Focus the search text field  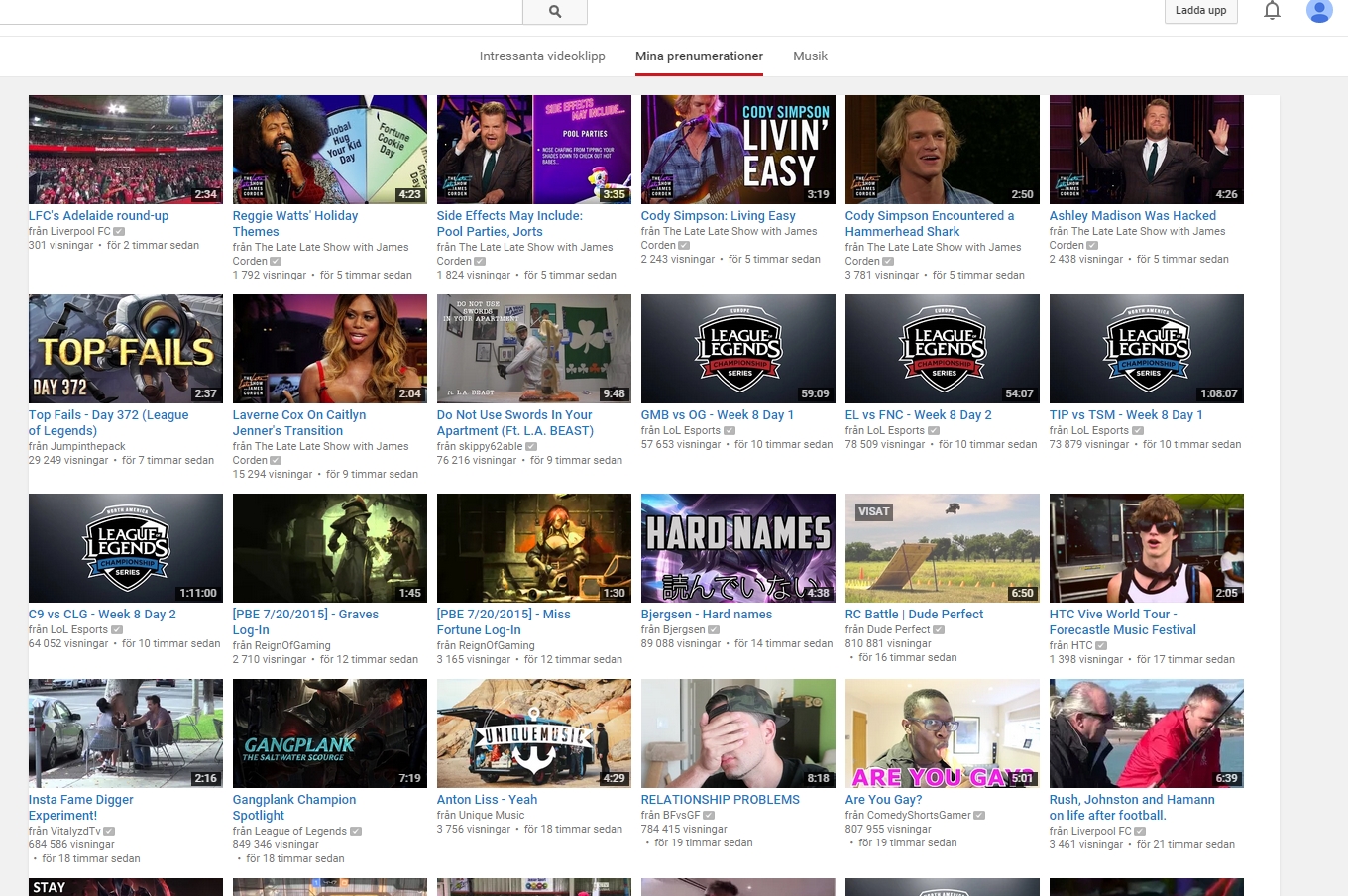tap(262, 11)
